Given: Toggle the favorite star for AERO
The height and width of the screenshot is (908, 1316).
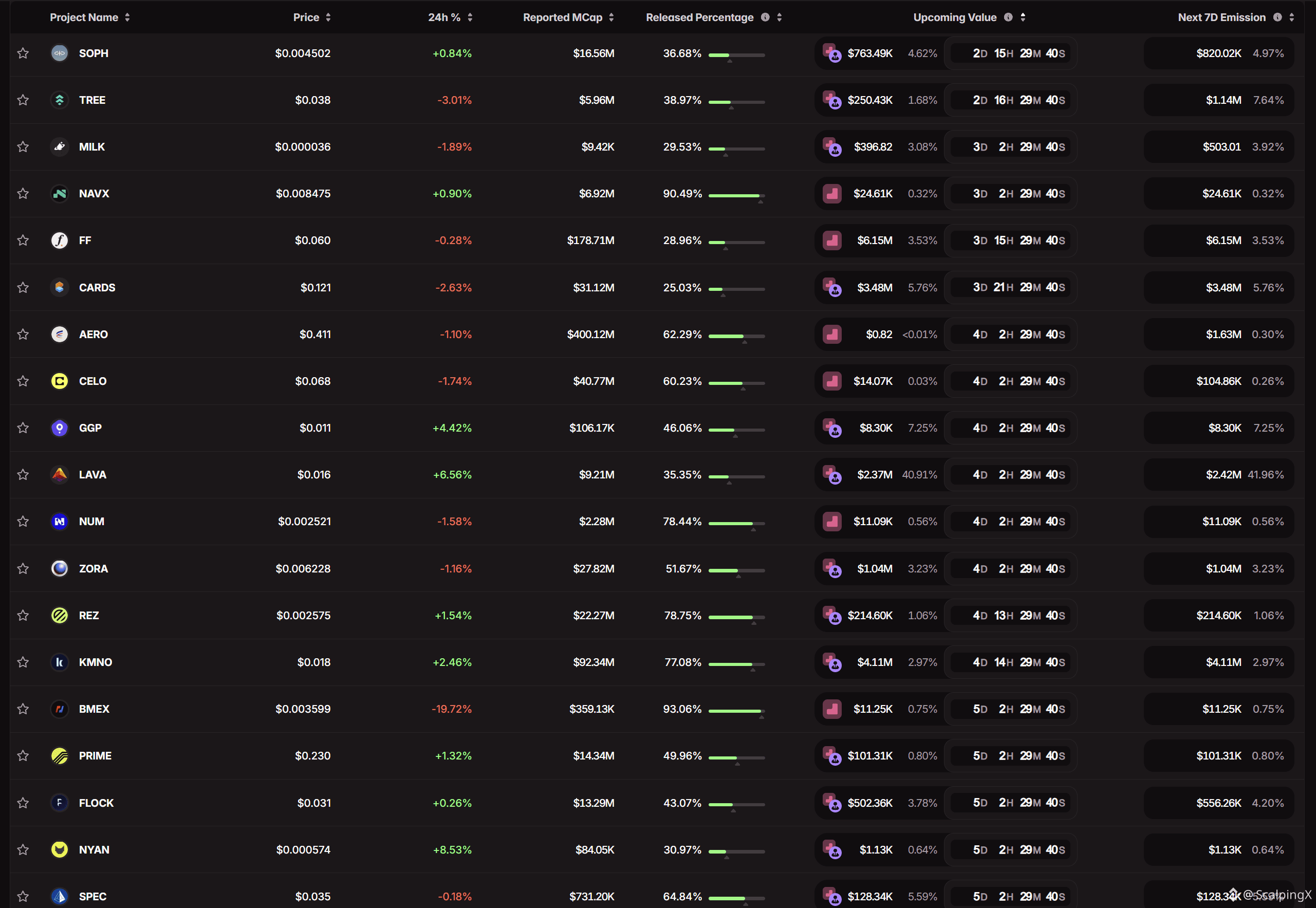Looking at the screenshot, I should [23, 334].
